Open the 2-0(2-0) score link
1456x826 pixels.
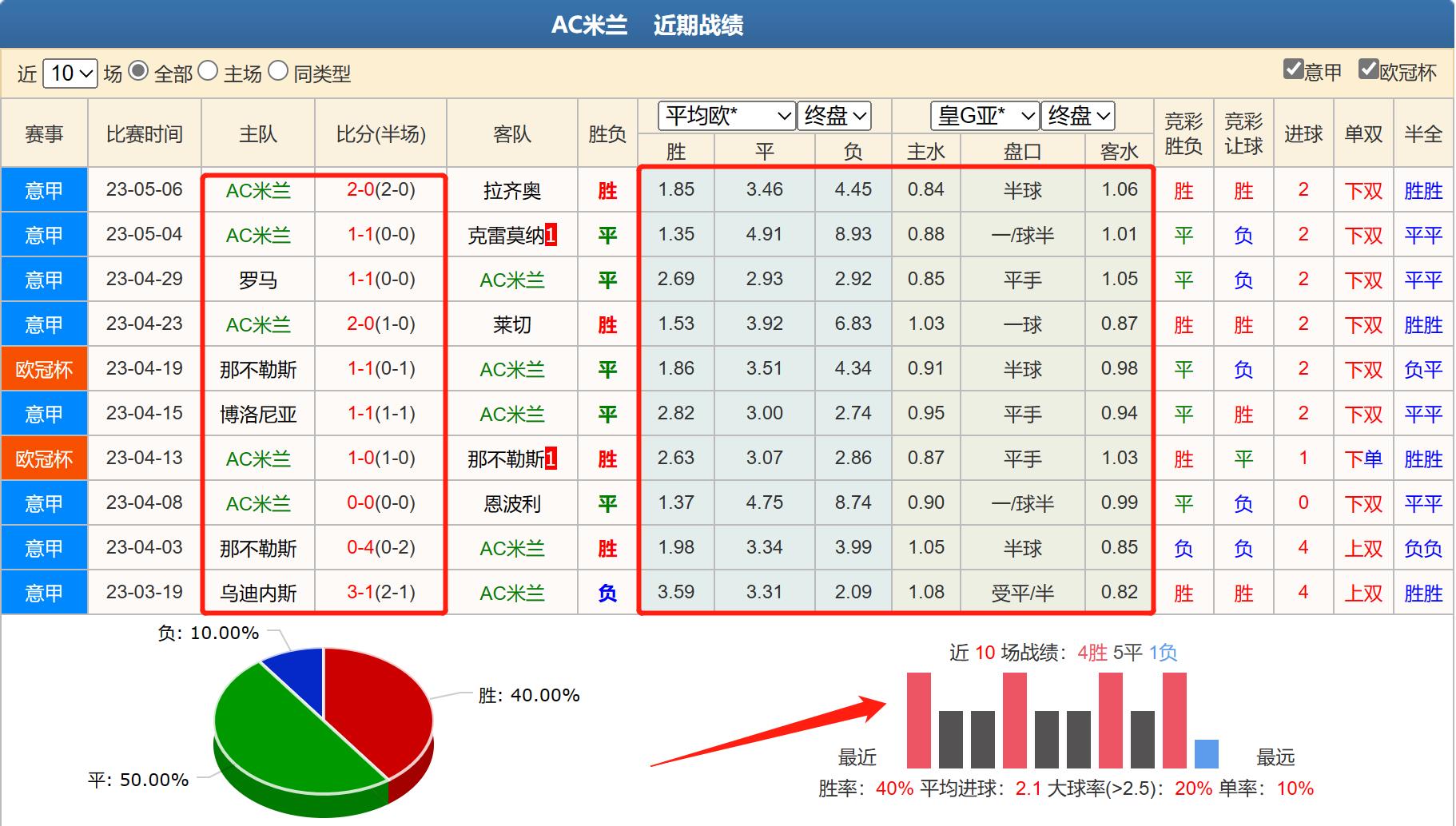pos(381,189)
